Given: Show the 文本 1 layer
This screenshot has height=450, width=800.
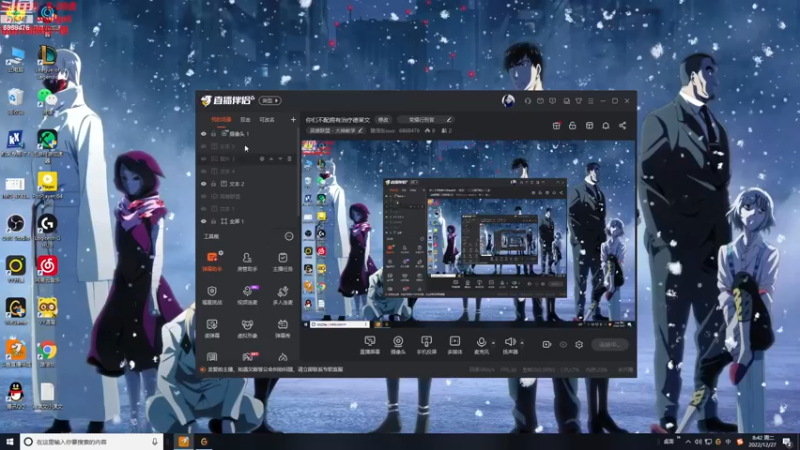Looking at the screenshot, I should tap(204, 209).
